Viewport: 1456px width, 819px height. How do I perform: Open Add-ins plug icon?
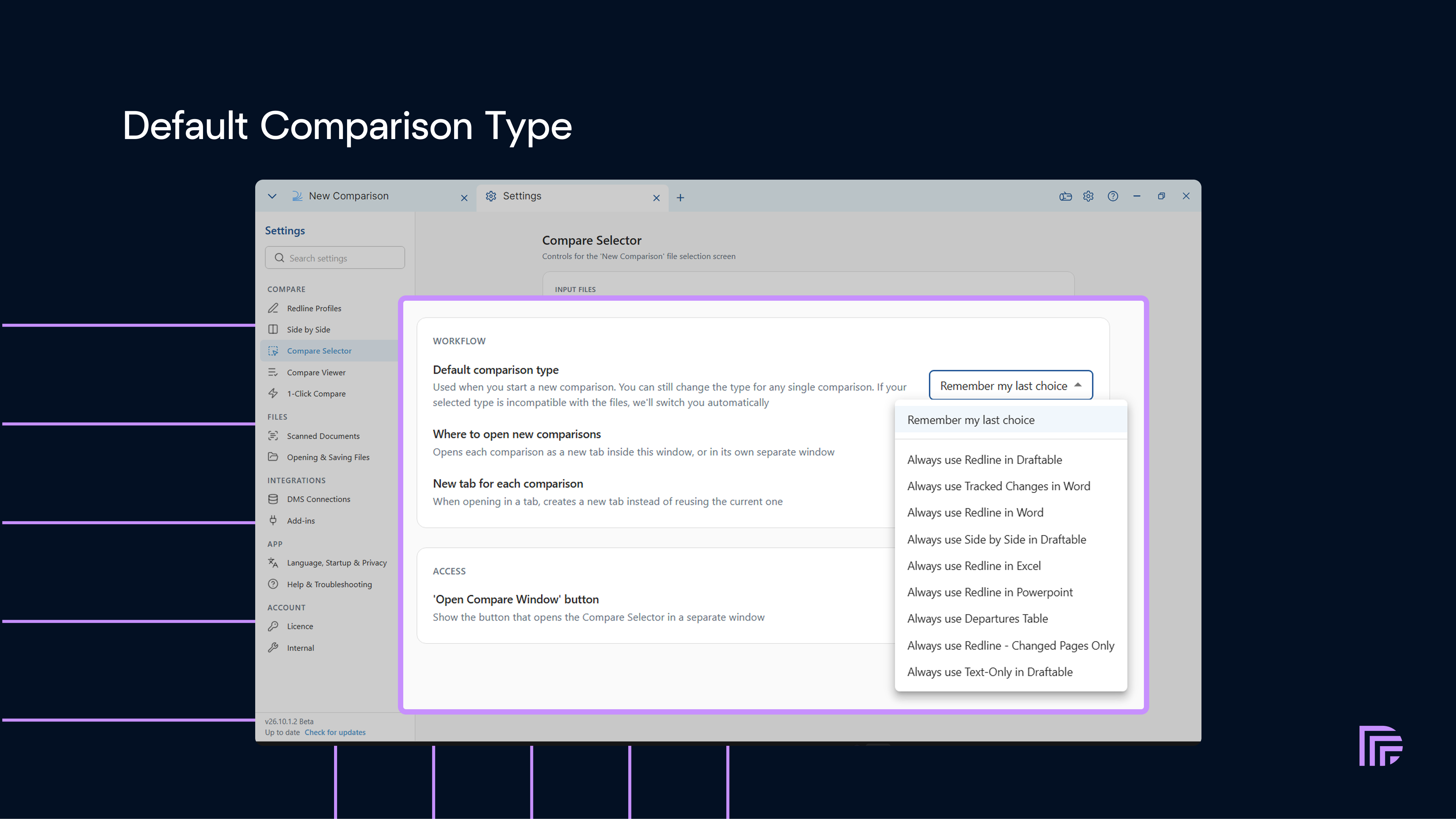pyautogui.click(x=273, y=520)
